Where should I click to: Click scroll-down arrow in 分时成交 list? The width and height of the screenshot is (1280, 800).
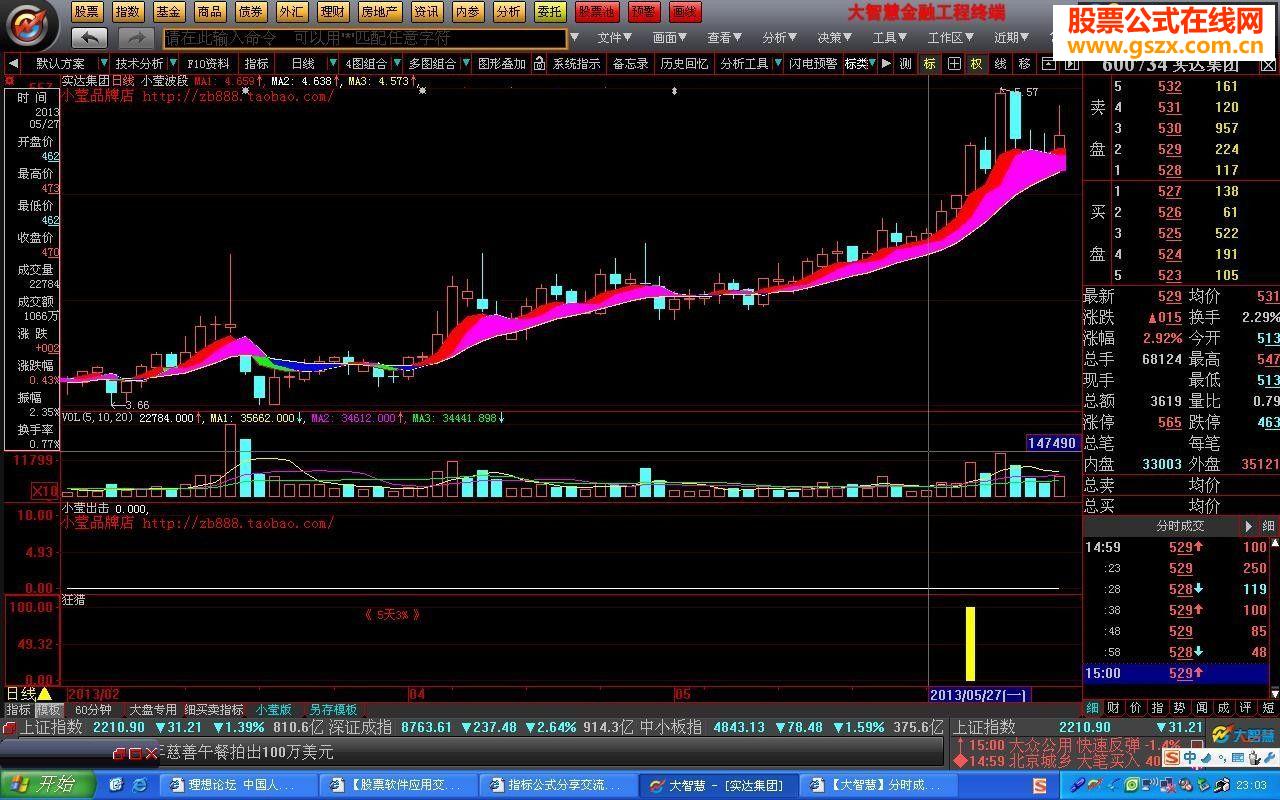tap(1275, 692)
